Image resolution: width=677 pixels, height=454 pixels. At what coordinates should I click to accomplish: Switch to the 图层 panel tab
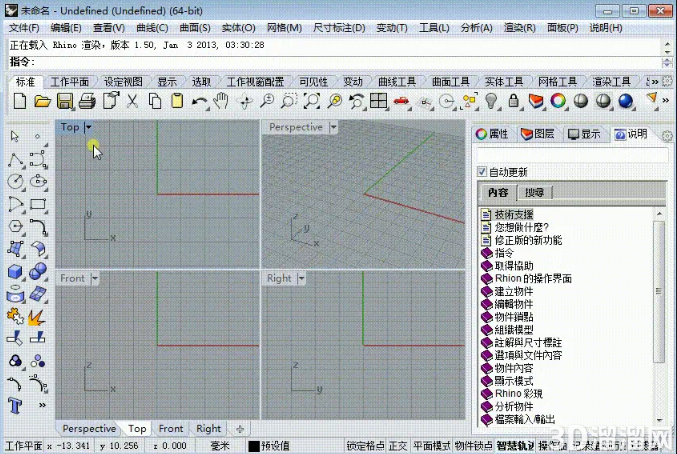click(538, 134)
